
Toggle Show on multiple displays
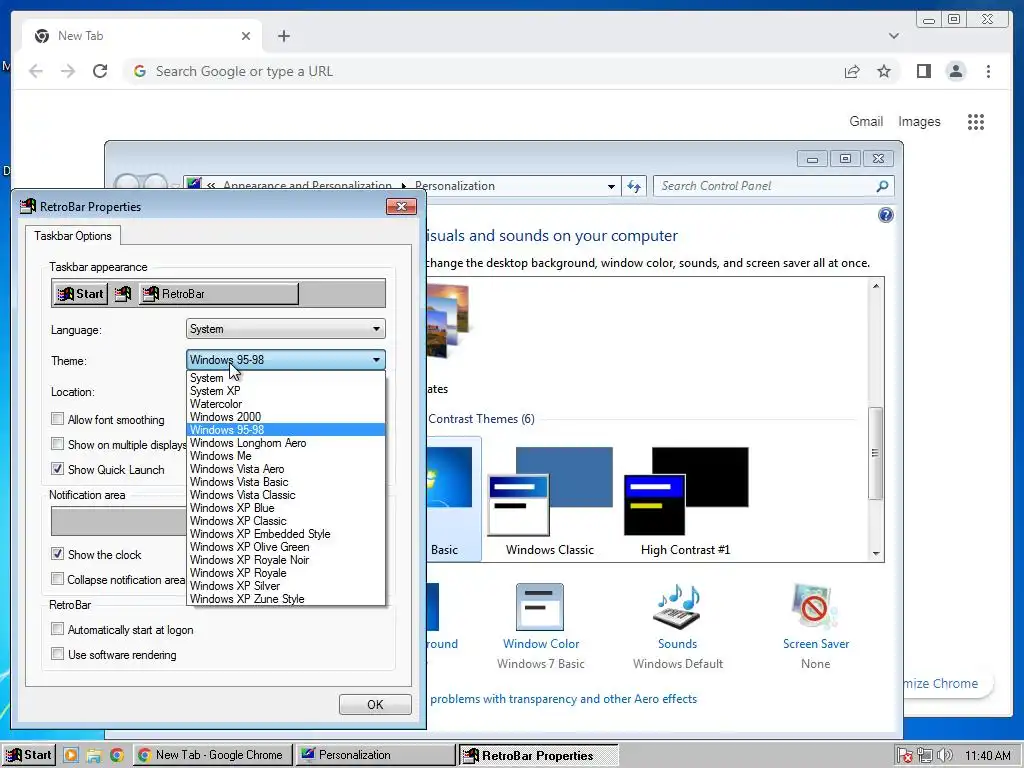pos(57,444)
